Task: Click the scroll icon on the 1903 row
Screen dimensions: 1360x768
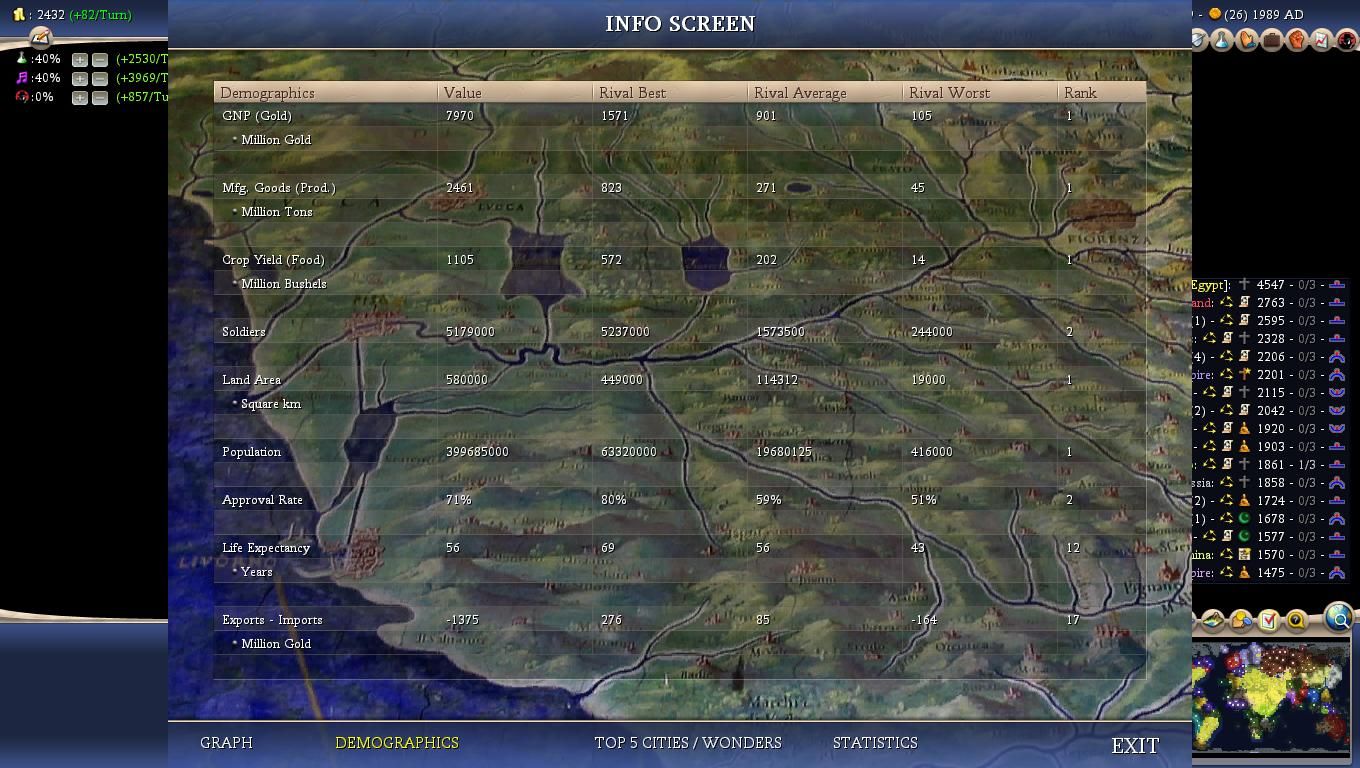Action: [1227, 447]
